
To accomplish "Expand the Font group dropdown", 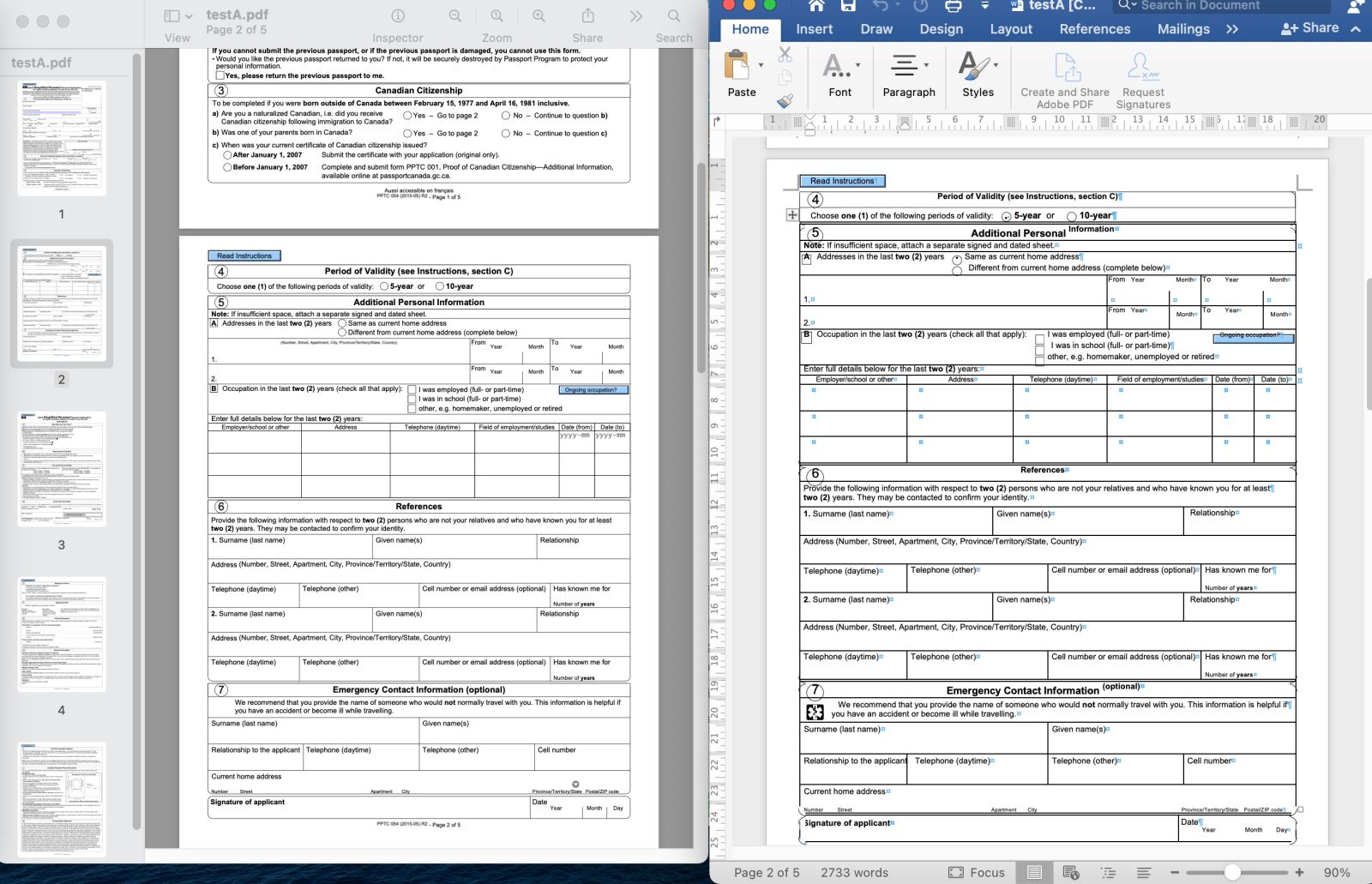I will tap(857, 65).
